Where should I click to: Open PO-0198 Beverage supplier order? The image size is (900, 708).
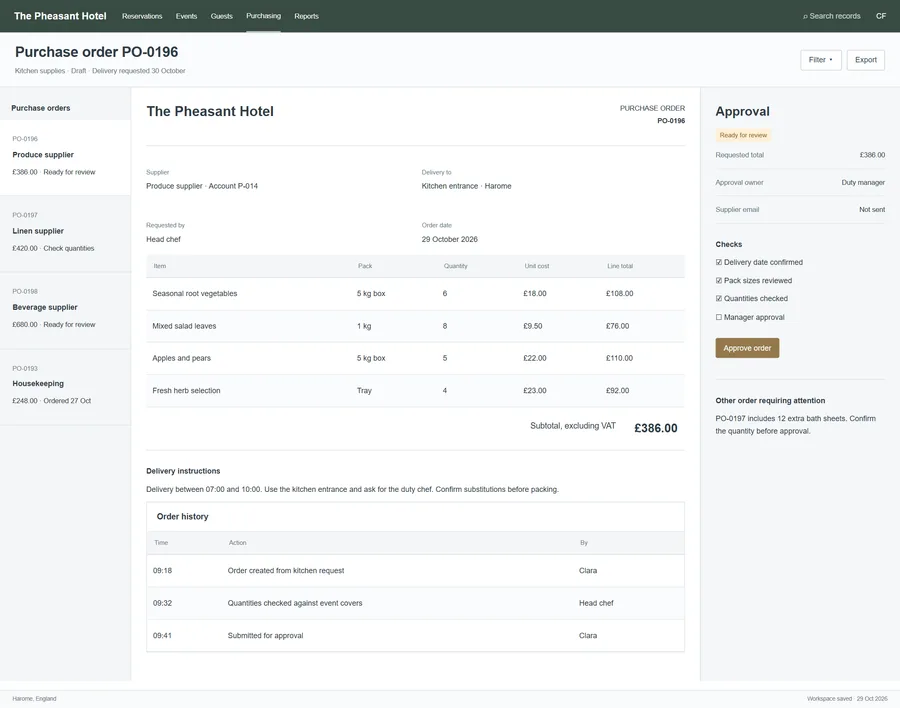(x=65, y=310)
